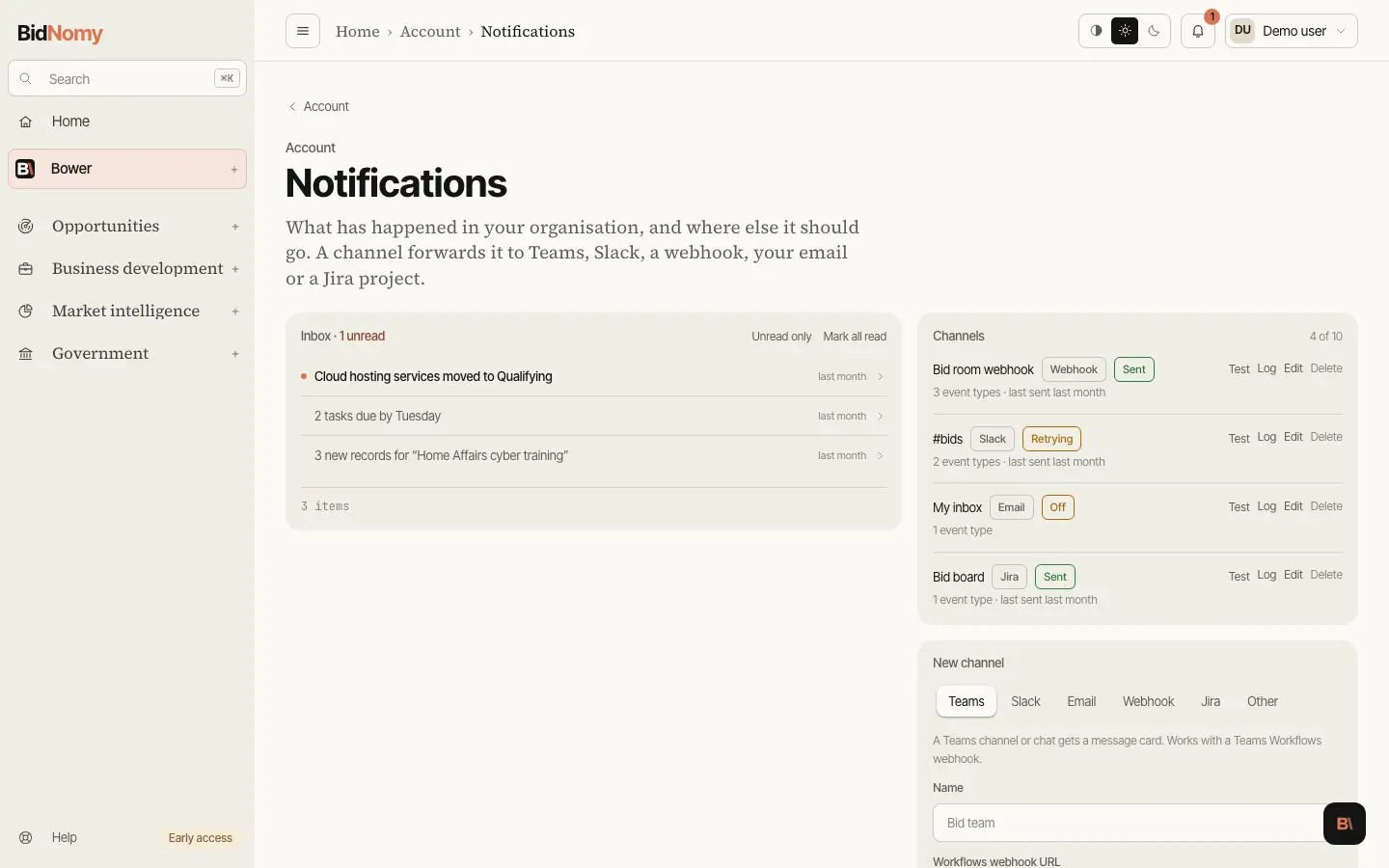
Task: Click the Off status badge on My inbox
Action: click(1058, 507)
